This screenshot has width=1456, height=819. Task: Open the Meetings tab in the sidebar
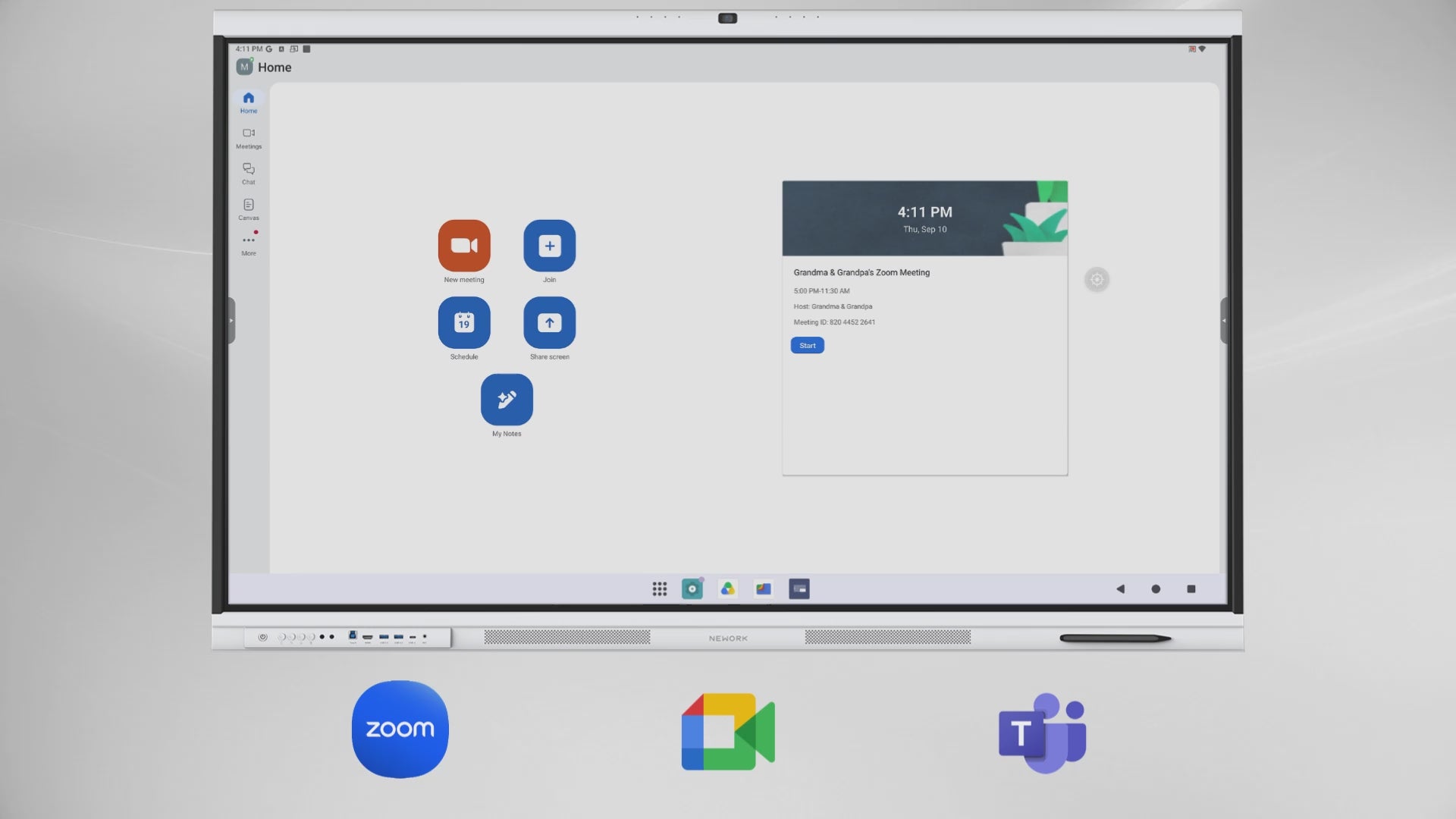click(x=249, y=138)
